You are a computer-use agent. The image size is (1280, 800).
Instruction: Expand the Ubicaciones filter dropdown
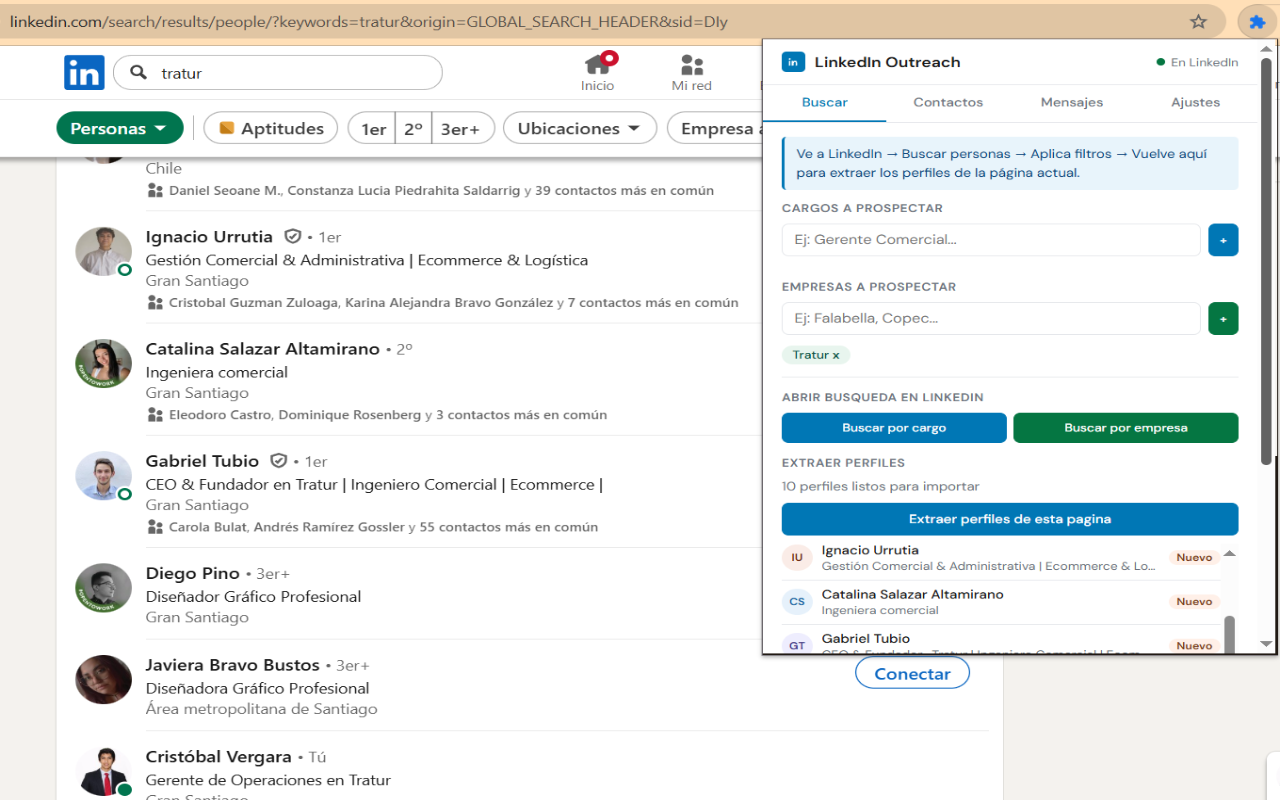(580, 128)
